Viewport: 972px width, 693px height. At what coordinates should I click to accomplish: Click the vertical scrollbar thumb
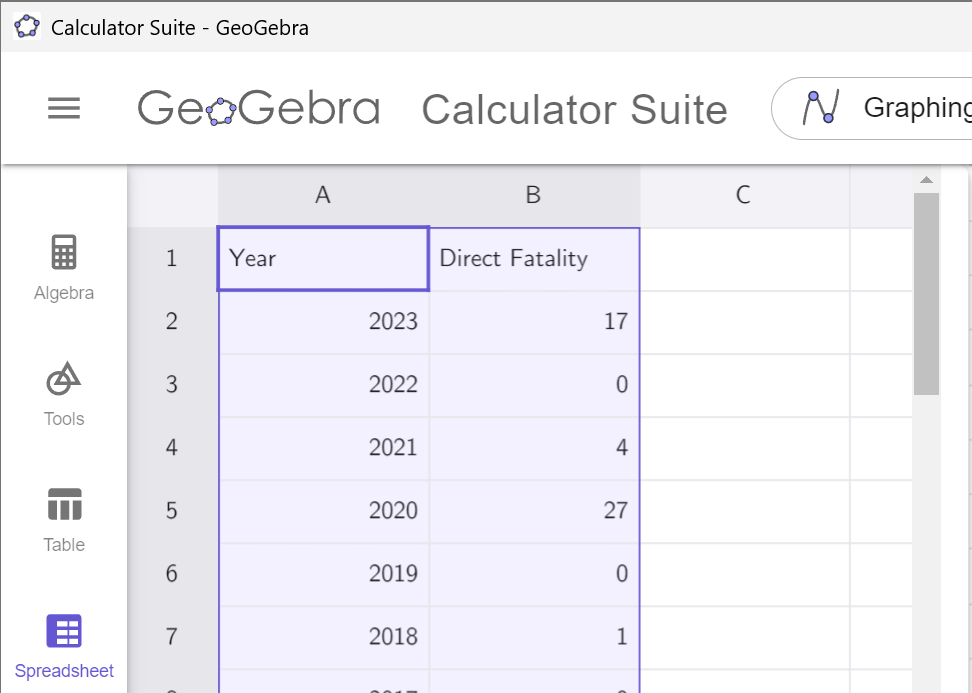pyautogui.click(x=926, y=294)
